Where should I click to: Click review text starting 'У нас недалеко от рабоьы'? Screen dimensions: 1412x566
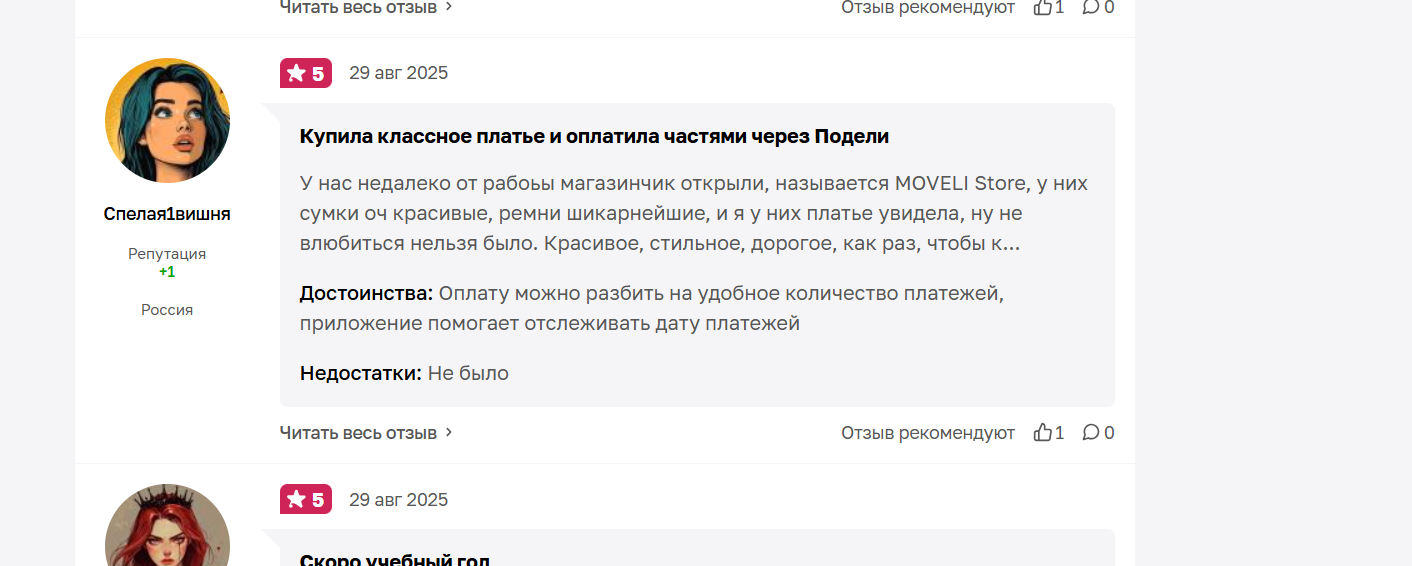pyautogui.click(x=694, y=214)
